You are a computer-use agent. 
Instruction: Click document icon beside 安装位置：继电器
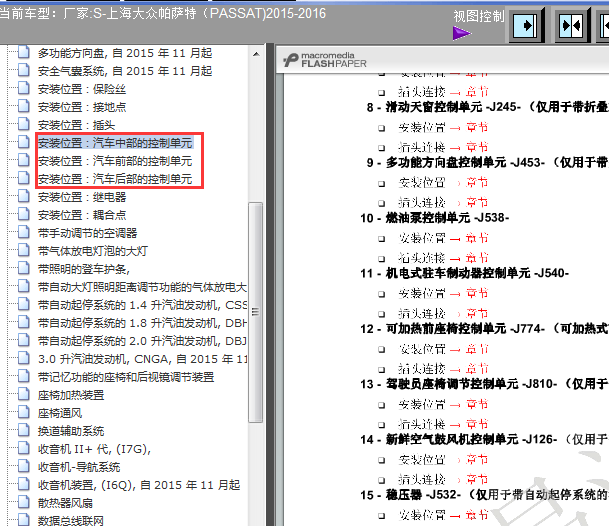23,197
